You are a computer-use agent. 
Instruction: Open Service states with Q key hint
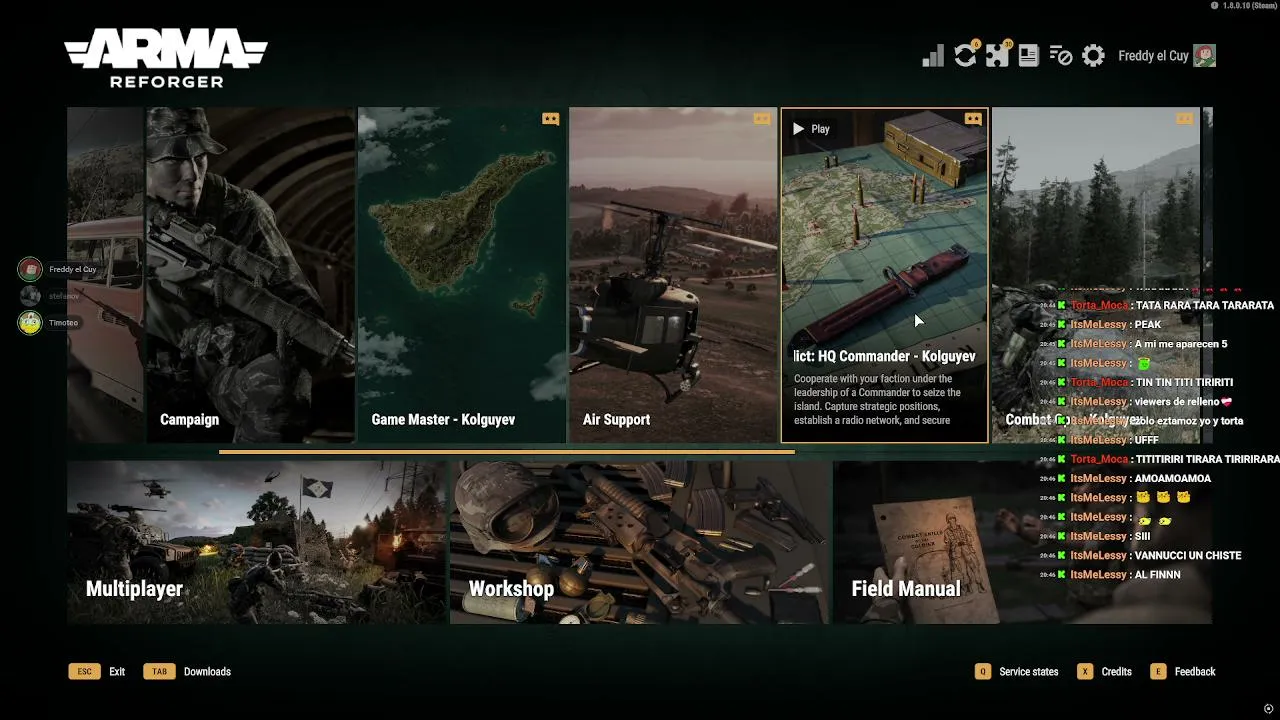(x=1016, y=672)
